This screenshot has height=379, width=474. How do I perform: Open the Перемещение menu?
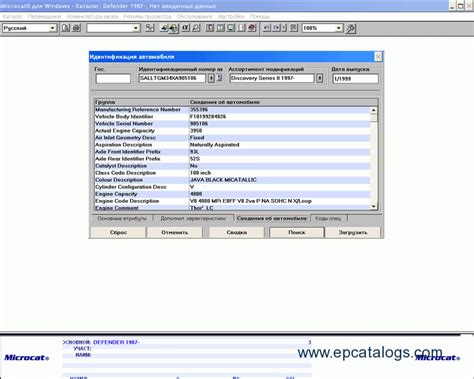click(44, 16)
